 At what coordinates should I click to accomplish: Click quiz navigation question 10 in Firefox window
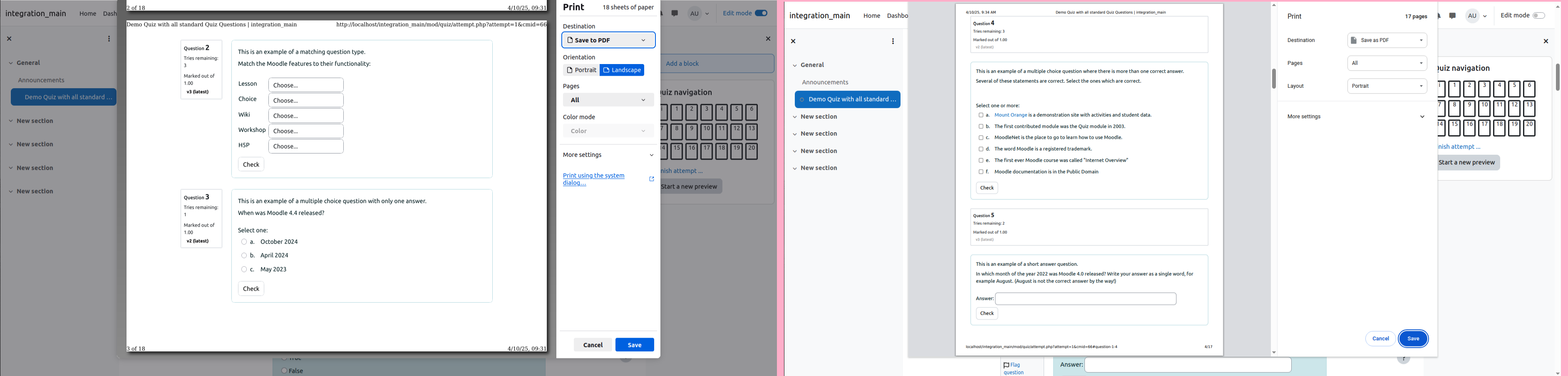(x=707, y=132)
